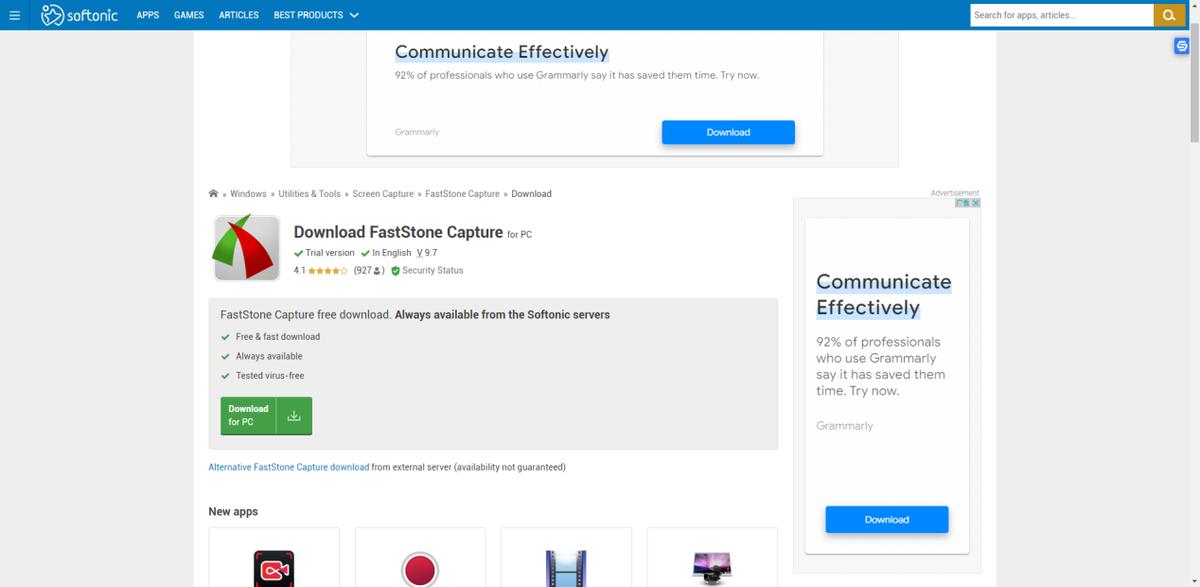Open the red video recorder app thumbnail

273,568
